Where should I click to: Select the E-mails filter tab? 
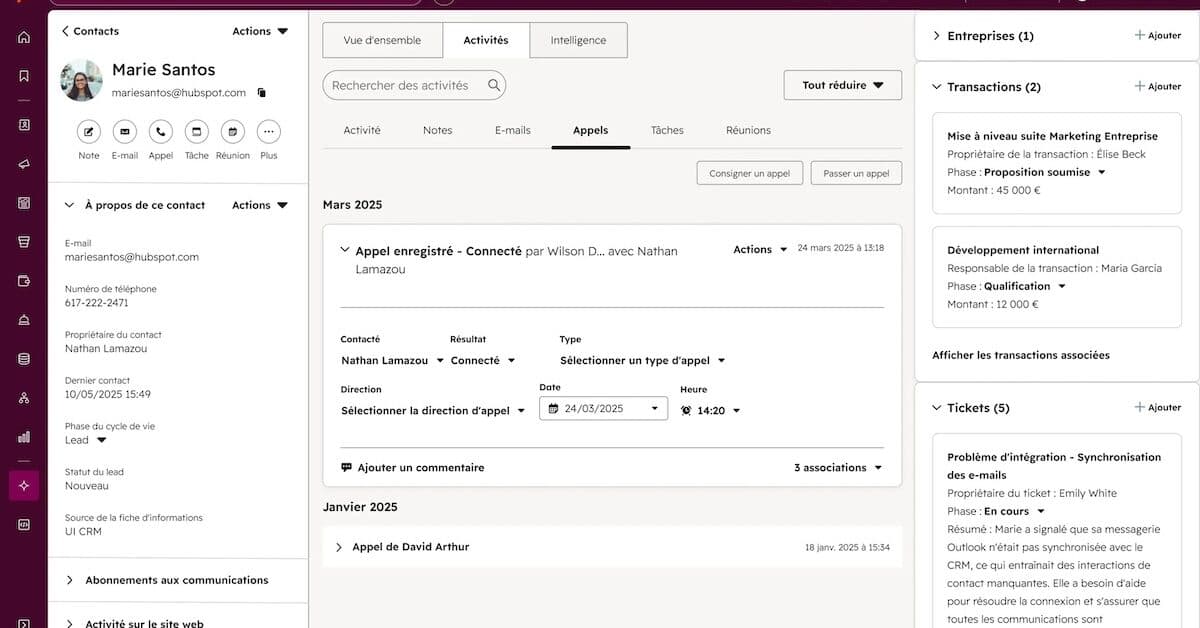[x=513, y=130]
